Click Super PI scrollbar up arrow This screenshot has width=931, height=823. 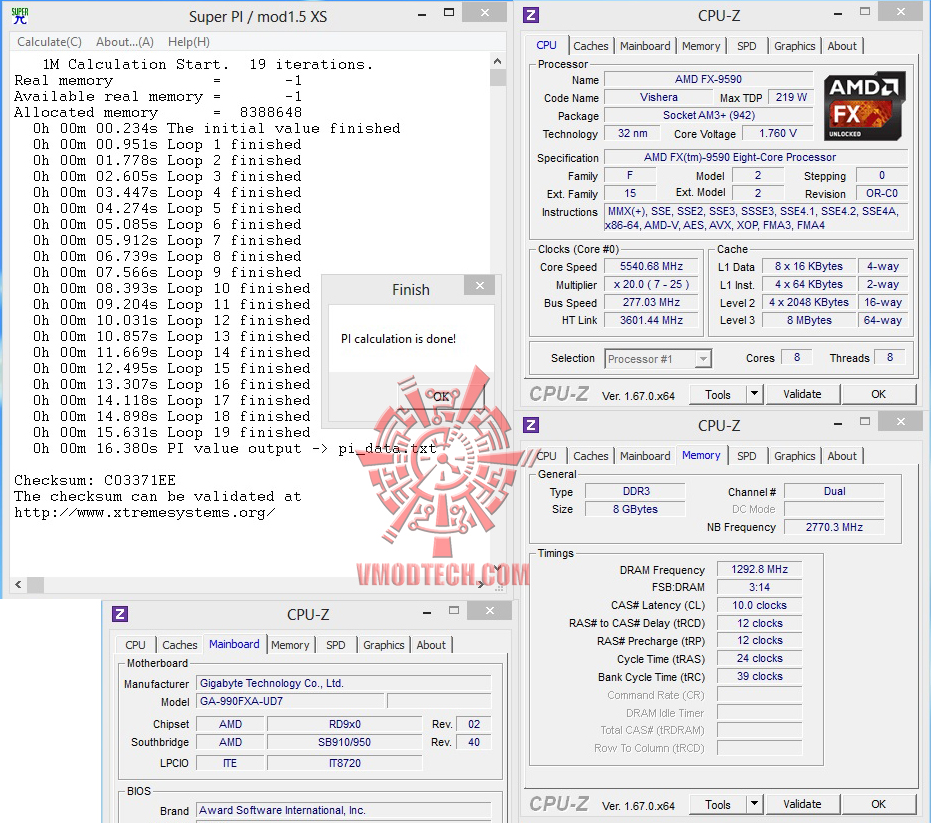tap(498, 61)
